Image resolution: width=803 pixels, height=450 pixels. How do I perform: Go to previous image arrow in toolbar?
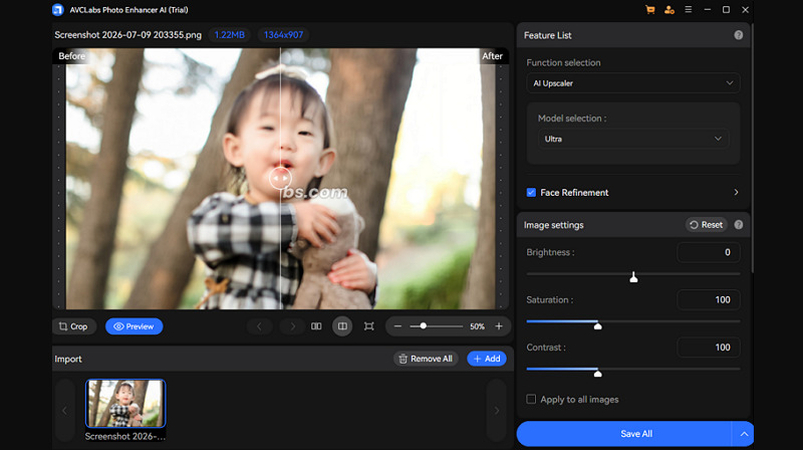pyautogui.click(x=259, y=326)
